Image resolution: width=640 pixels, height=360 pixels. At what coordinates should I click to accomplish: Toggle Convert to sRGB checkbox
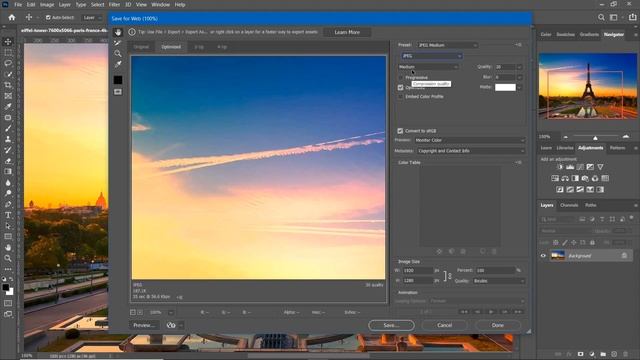[x=400, y=131]
